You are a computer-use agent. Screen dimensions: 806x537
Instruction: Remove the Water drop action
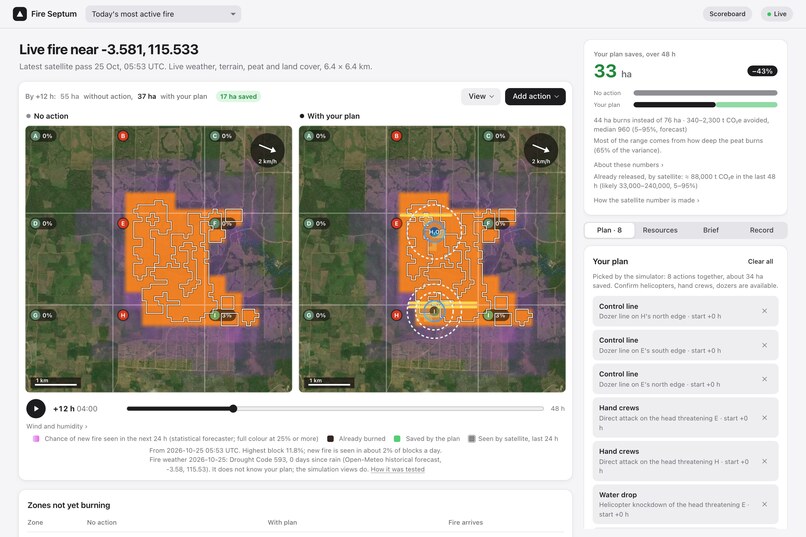[x=764, y=504]
